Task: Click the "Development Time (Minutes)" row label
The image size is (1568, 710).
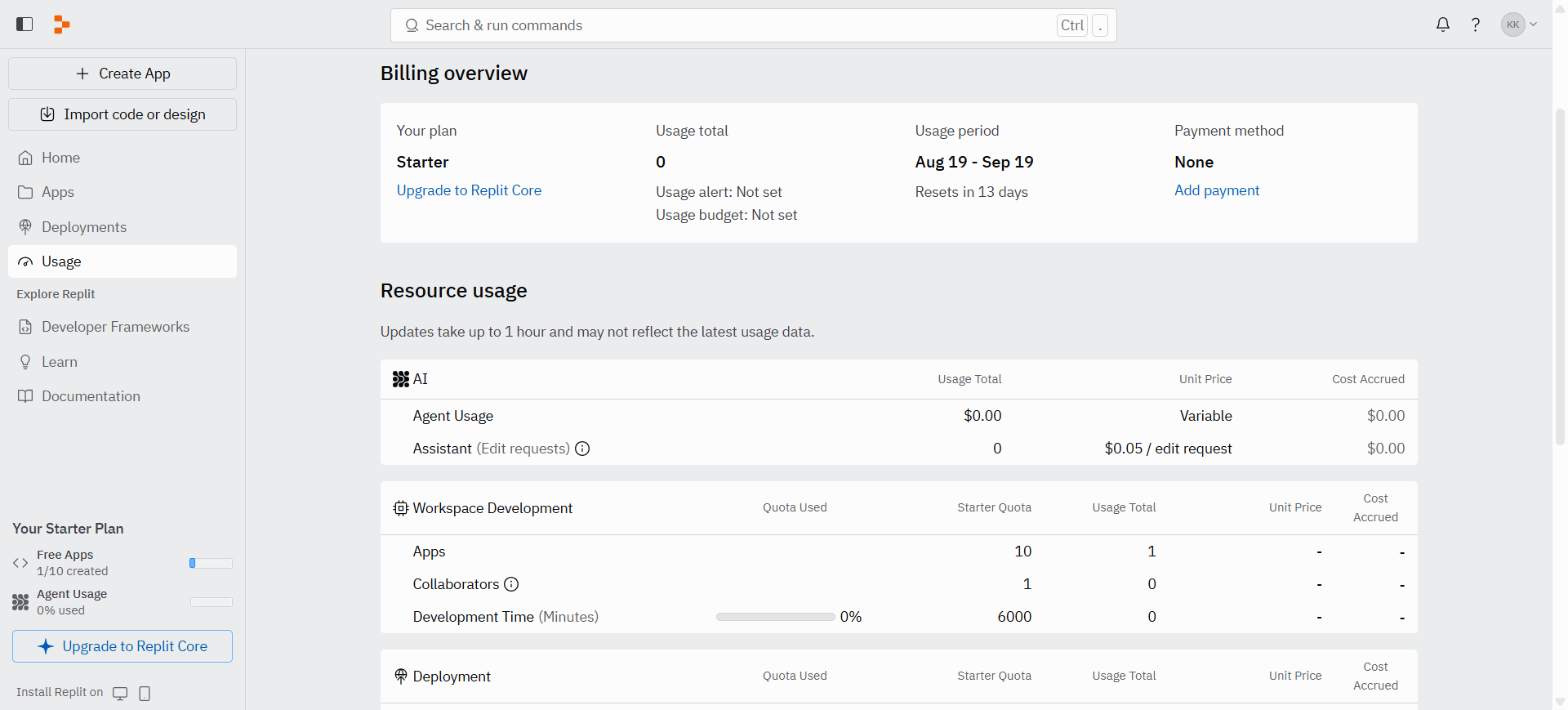Action: pos(506,617)
